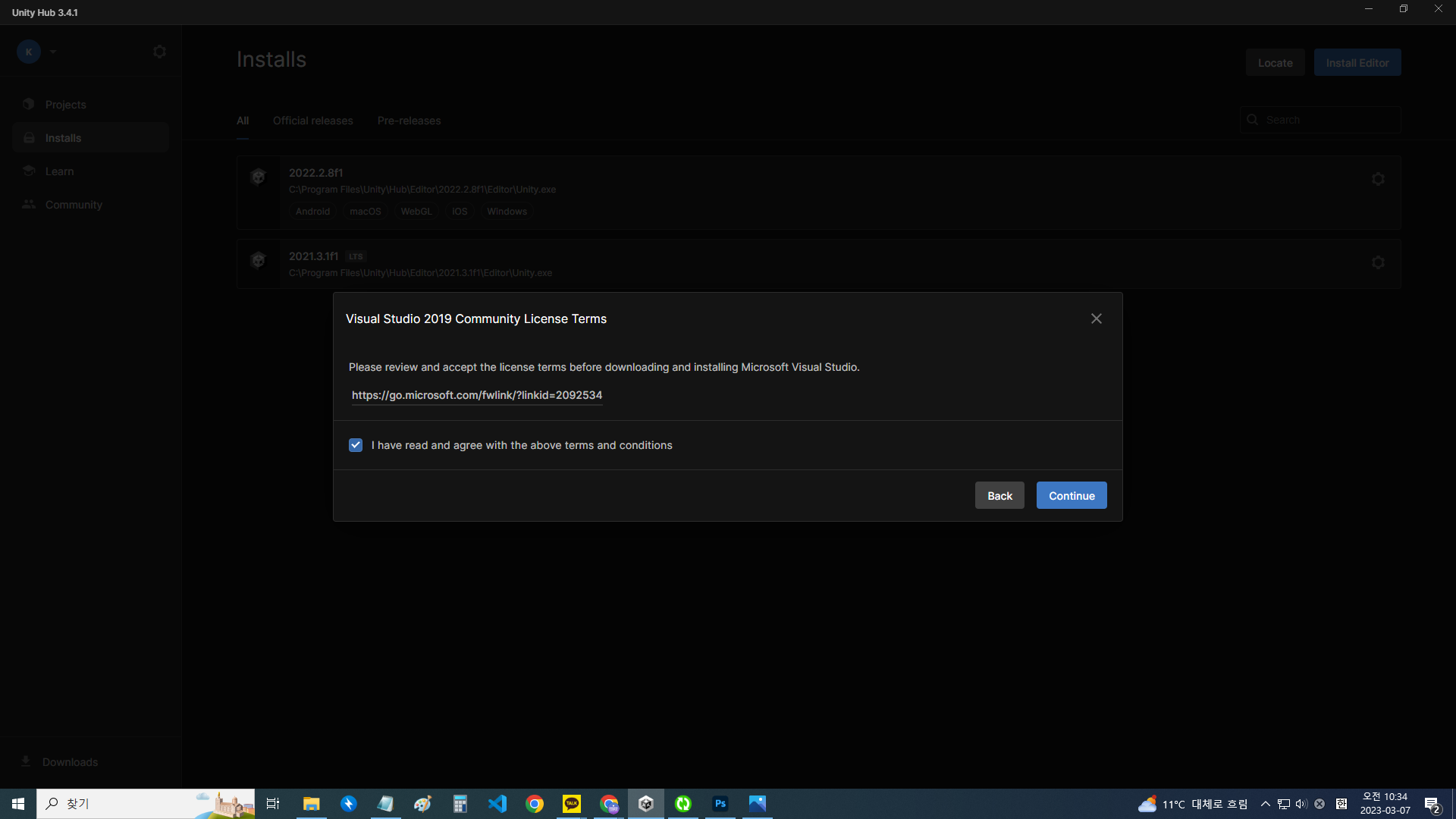Open File Explorer from taskbar
The height and width of the screenshot is (819, 1456).
[x=311, y=804]
